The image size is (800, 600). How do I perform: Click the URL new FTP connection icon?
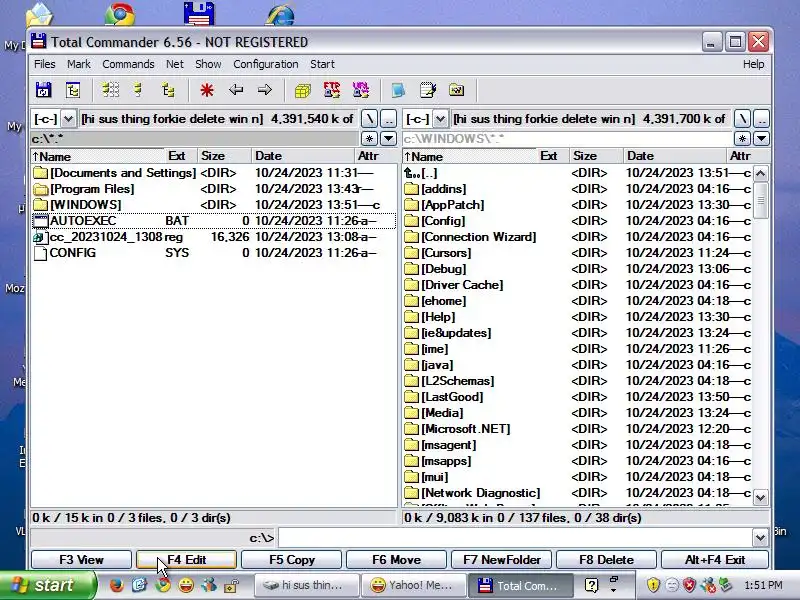[361, 90]
